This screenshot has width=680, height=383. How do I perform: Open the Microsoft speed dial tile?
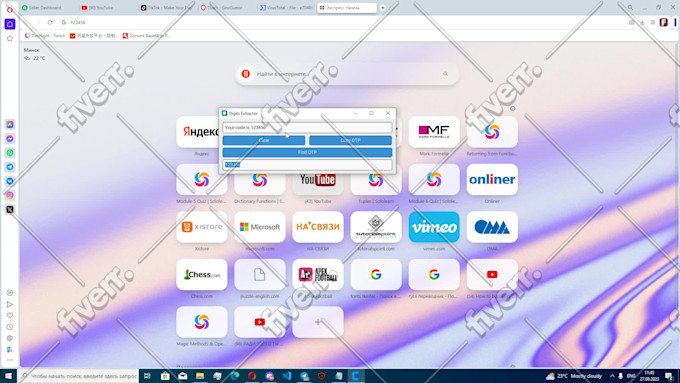[x=260, y=227]
